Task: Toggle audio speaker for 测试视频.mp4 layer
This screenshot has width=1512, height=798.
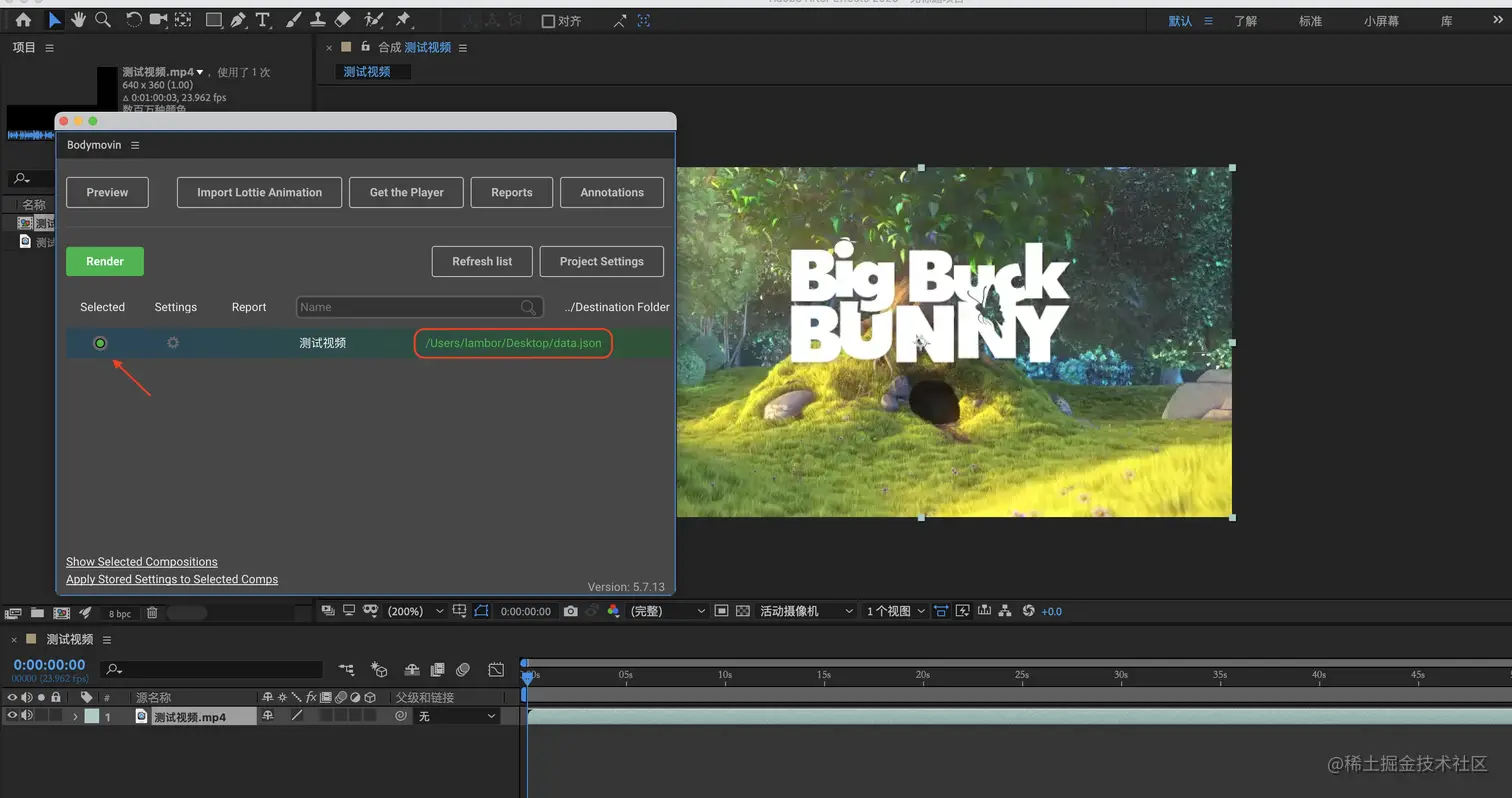Action: [x=27, y=716]
